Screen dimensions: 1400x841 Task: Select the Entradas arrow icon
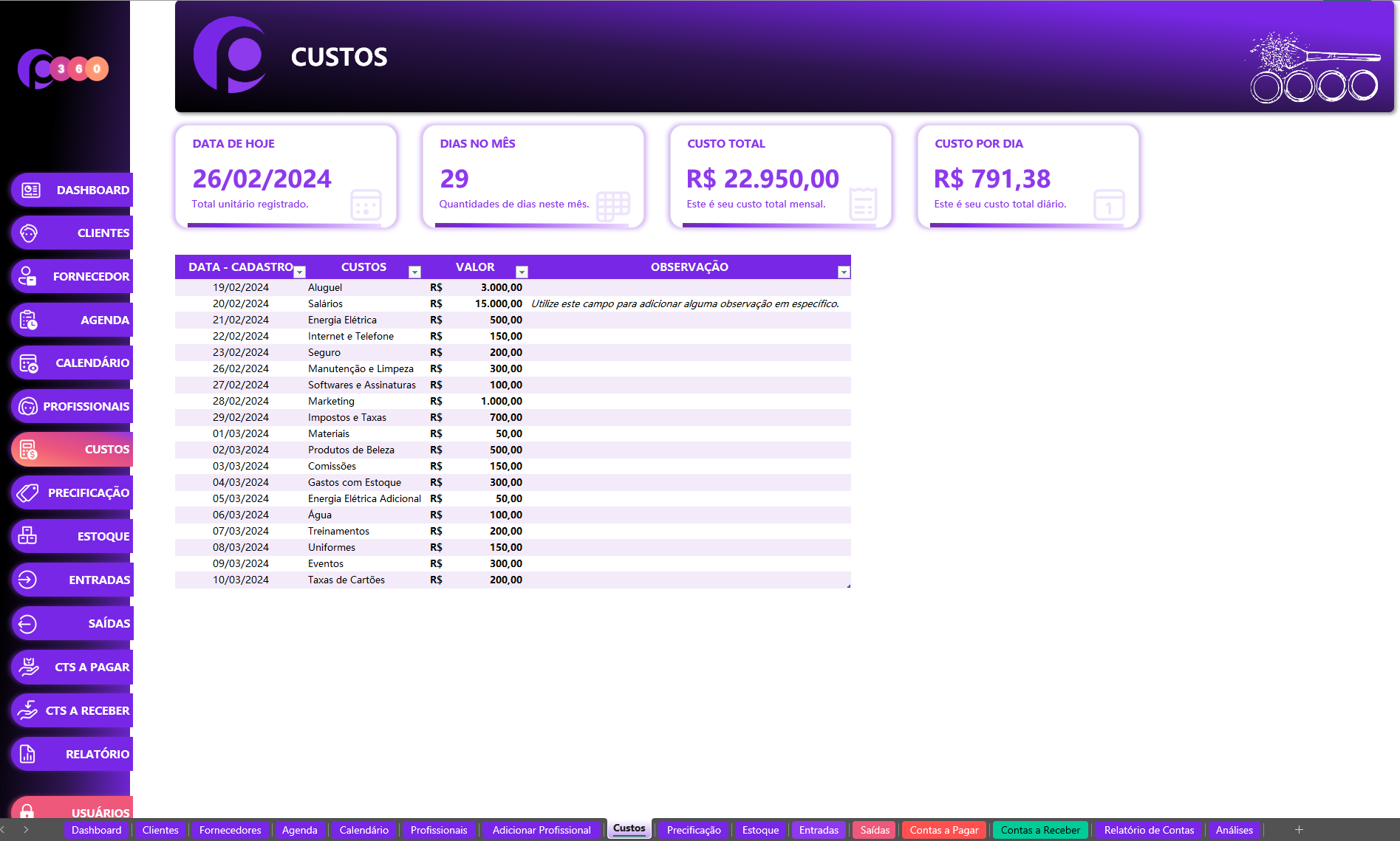(28, 580)
